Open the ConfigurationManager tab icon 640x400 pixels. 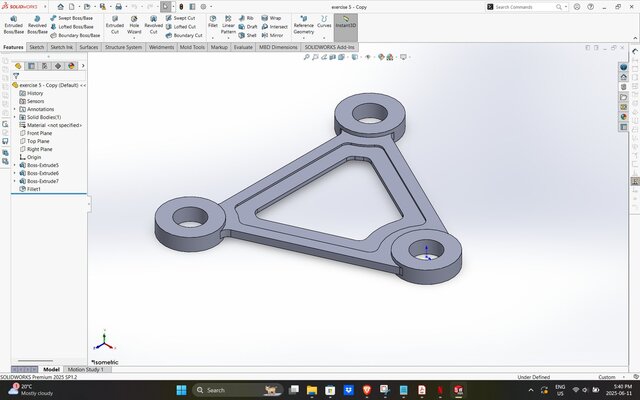pyautogui.click(x=44, y=66)
